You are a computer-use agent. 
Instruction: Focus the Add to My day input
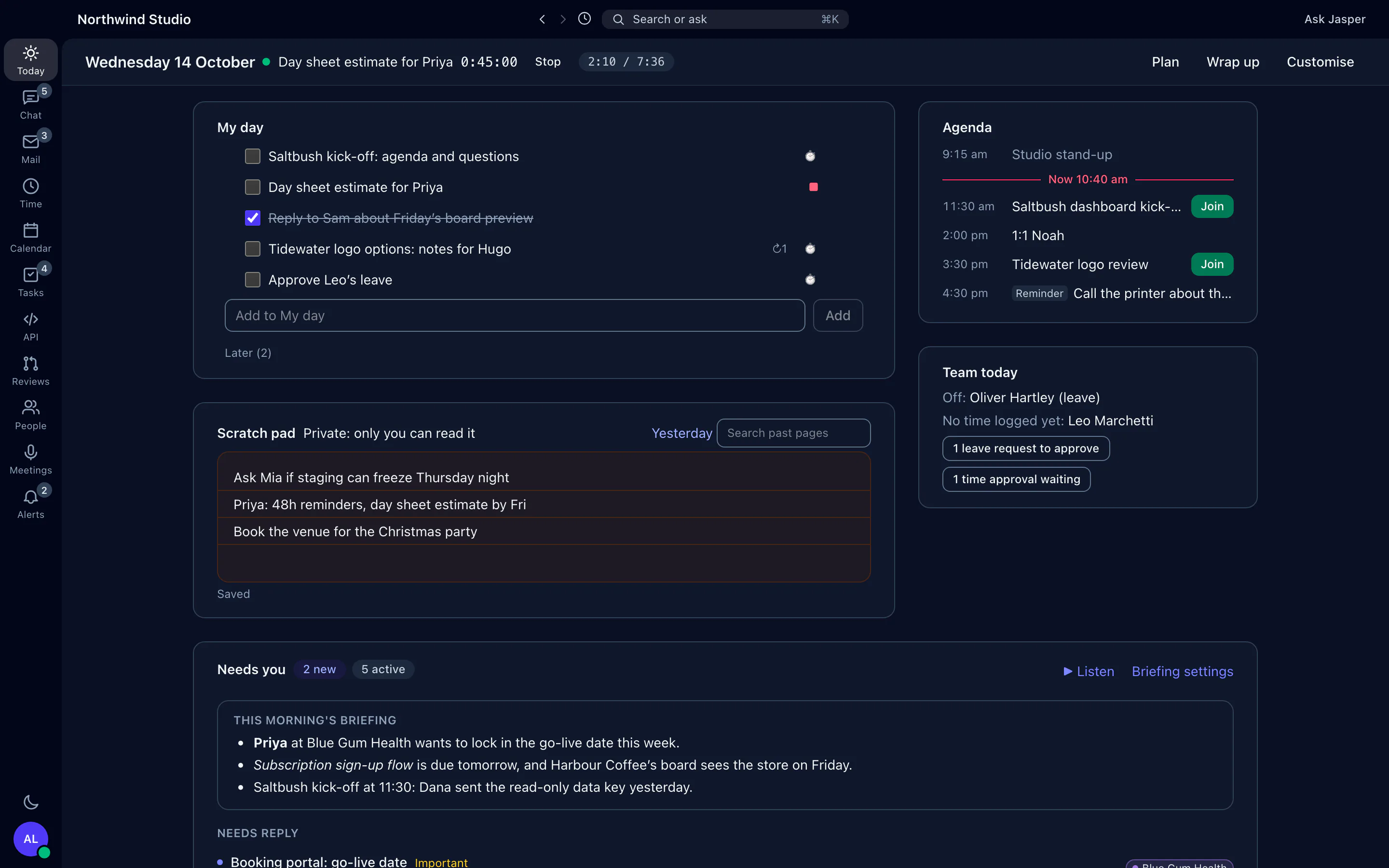pos(514,315)
